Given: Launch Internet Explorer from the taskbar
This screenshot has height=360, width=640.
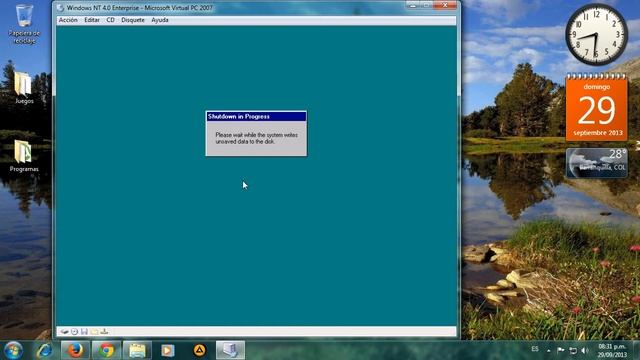Looking at the screenshot, I should click(x=44, y=350).
